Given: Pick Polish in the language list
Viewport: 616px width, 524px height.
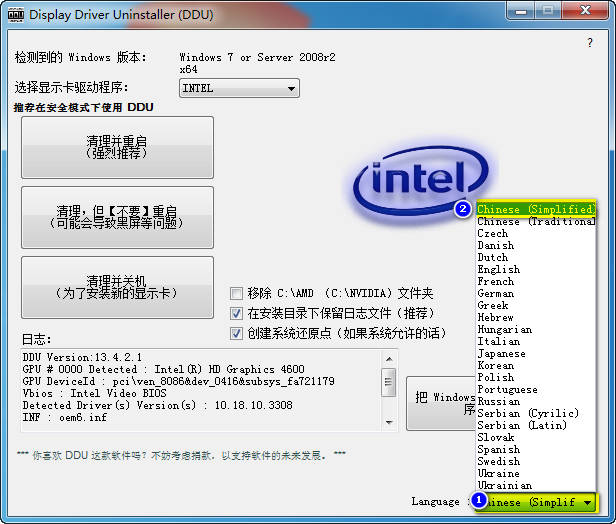Looking at the screenshot, I should (536, 377).
